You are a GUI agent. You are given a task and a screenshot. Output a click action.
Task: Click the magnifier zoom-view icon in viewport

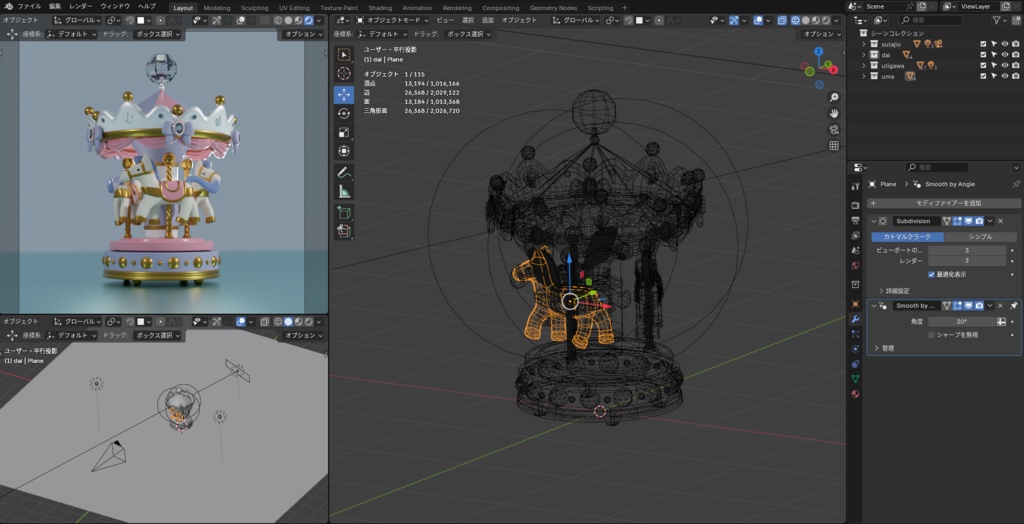pos(834,97)
